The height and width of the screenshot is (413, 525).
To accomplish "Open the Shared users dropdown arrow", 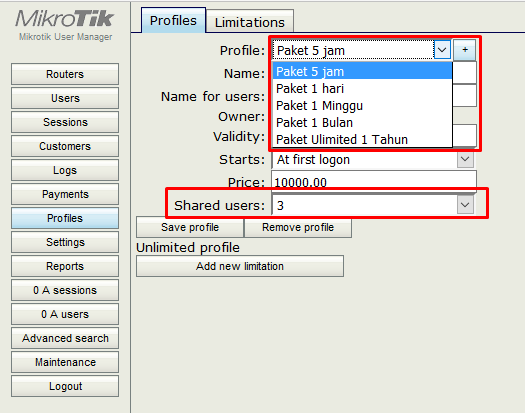I will point(465,205).
